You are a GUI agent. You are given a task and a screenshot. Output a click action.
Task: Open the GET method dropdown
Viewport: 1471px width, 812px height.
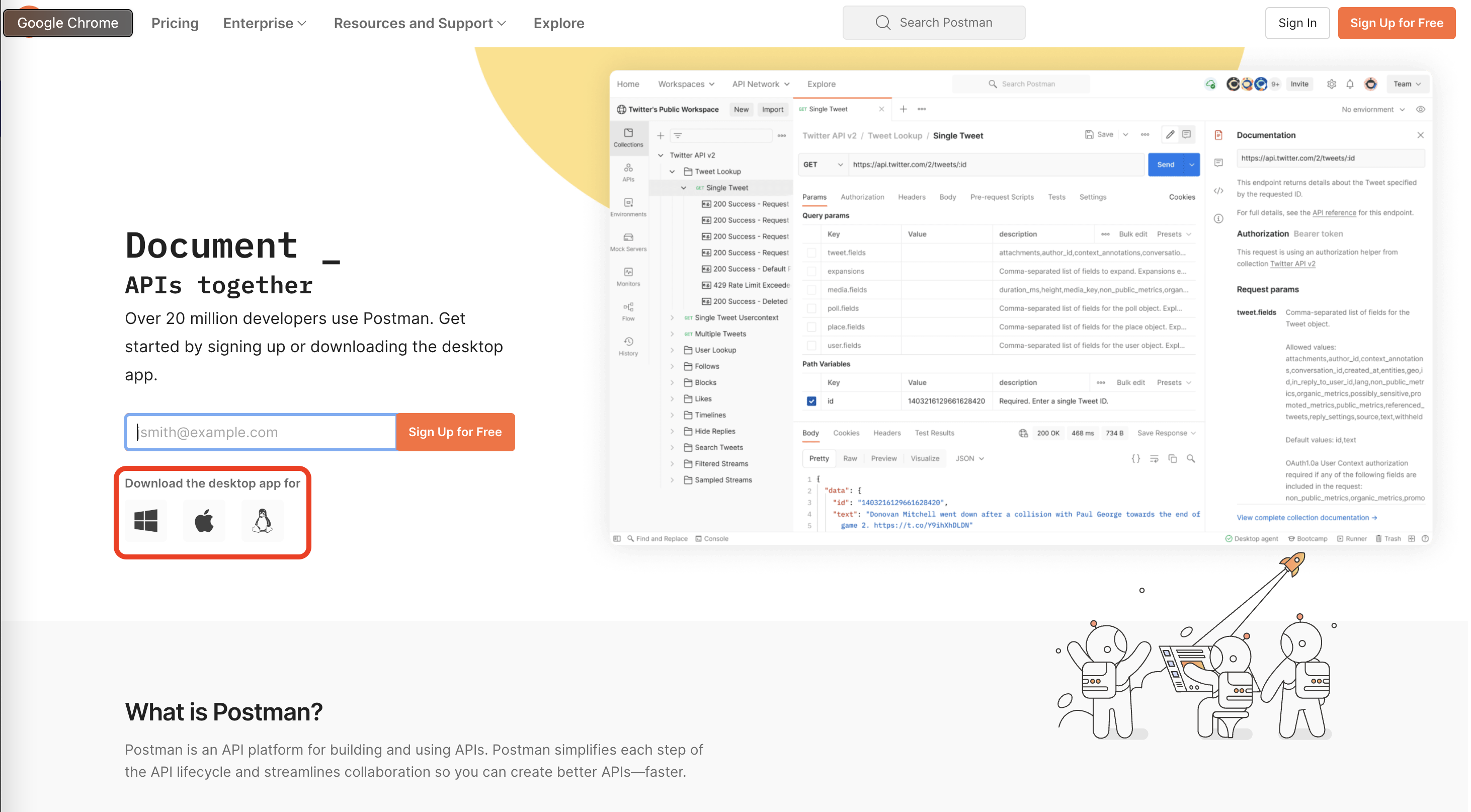[x=823, y=165]
